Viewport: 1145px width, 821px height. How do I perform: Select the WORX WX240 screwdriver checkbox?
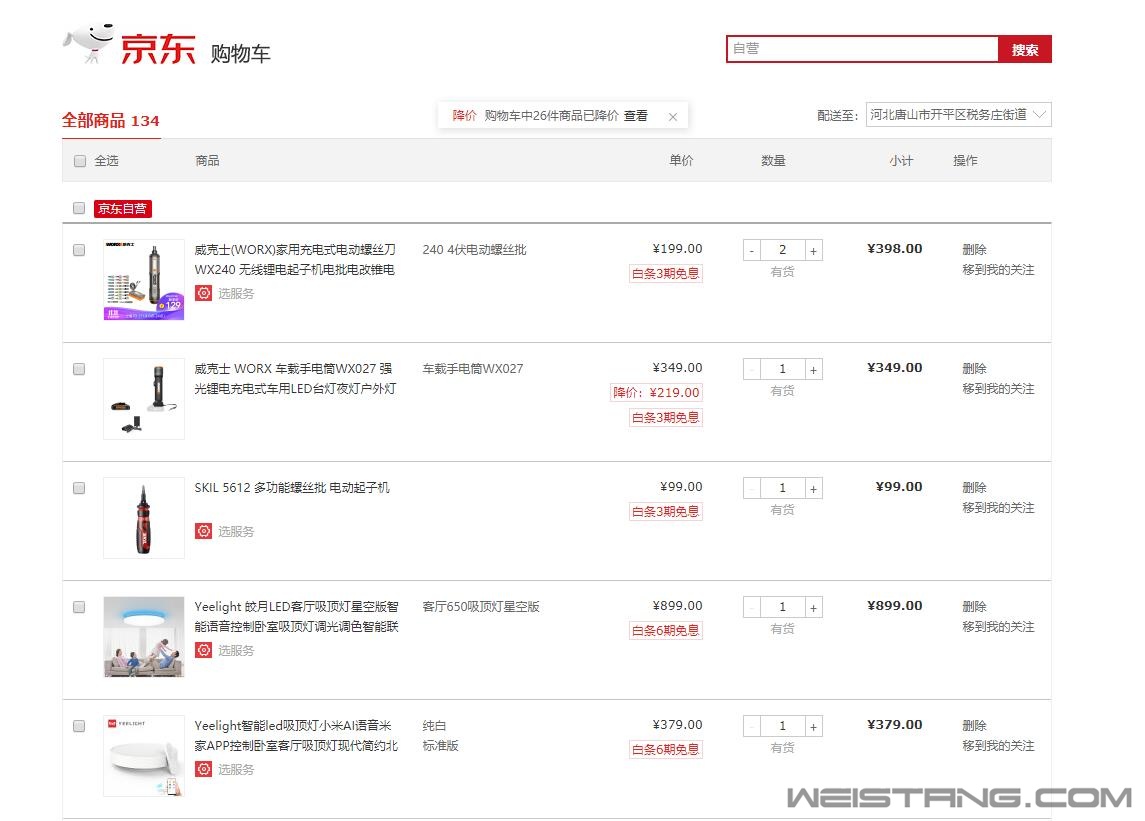click(x=79, y=250)
